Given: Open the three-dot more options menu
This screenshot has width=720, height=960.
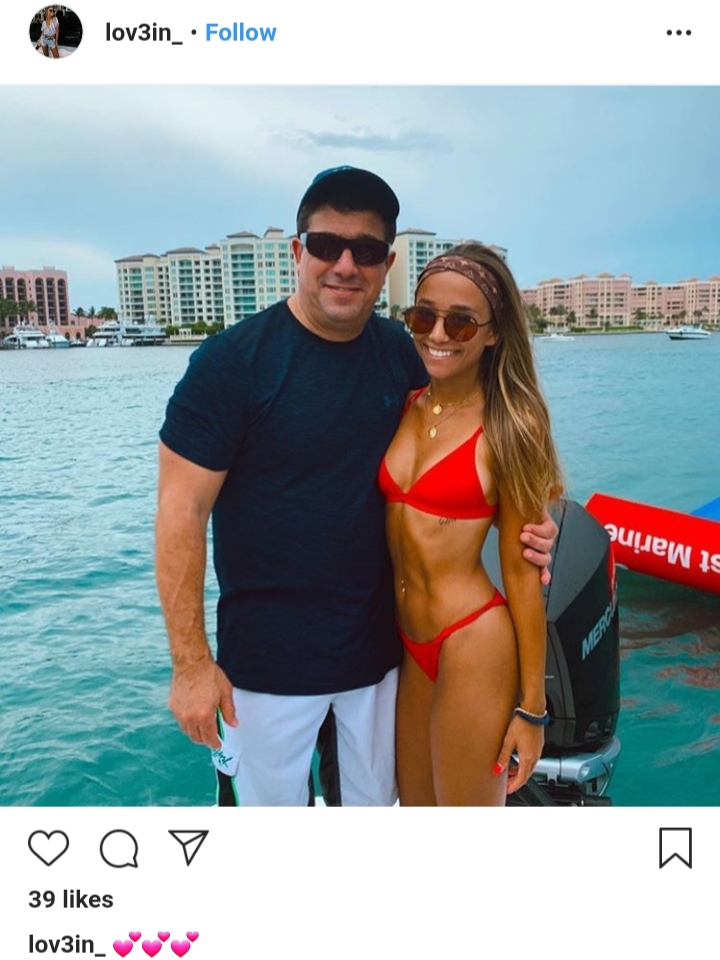Looking at the screenshot, I should pos(679,32).
